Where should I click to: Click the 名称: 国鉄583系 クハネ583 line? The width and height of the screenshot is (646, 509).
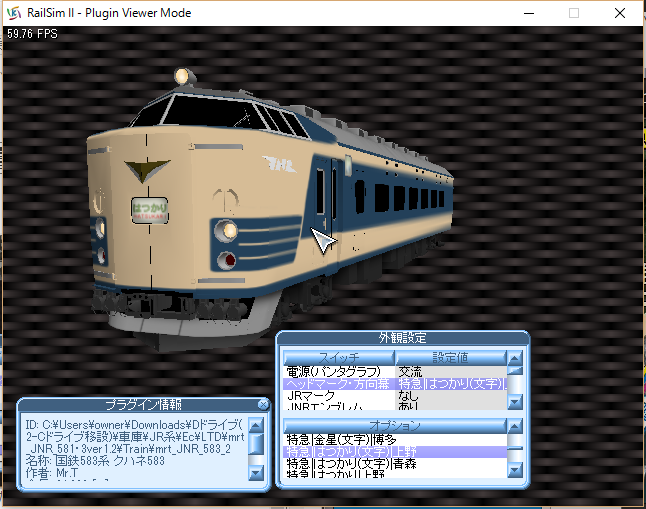click(x=95, y=460)
